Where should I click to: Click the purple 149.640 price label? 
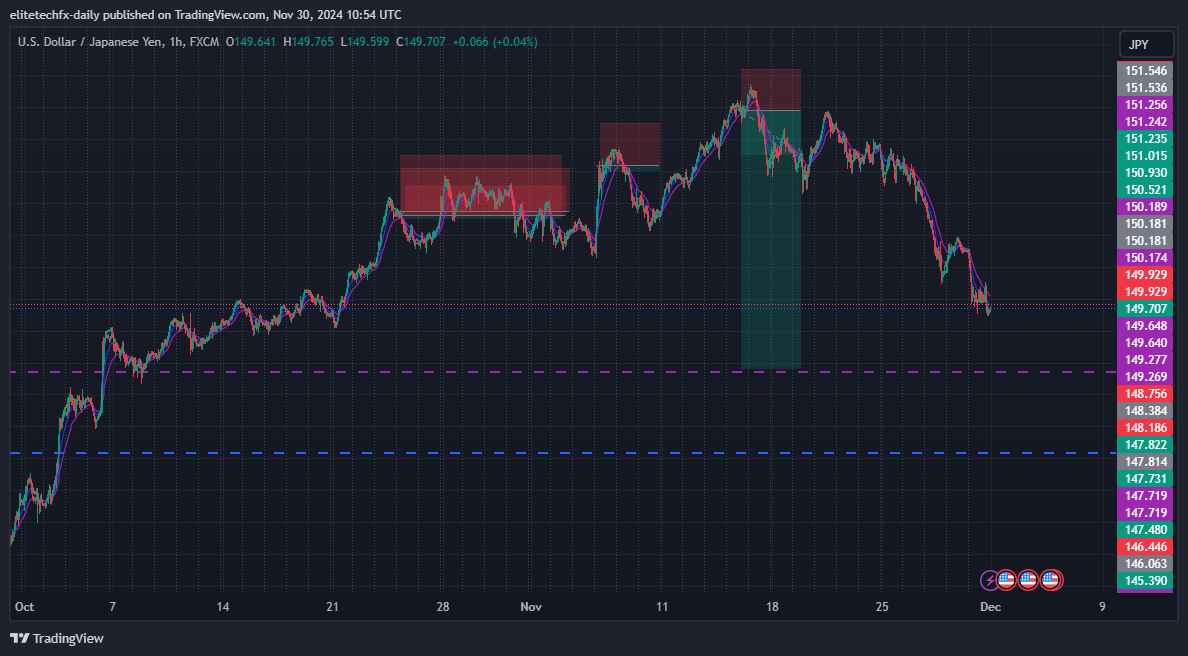coord(1145,342)
